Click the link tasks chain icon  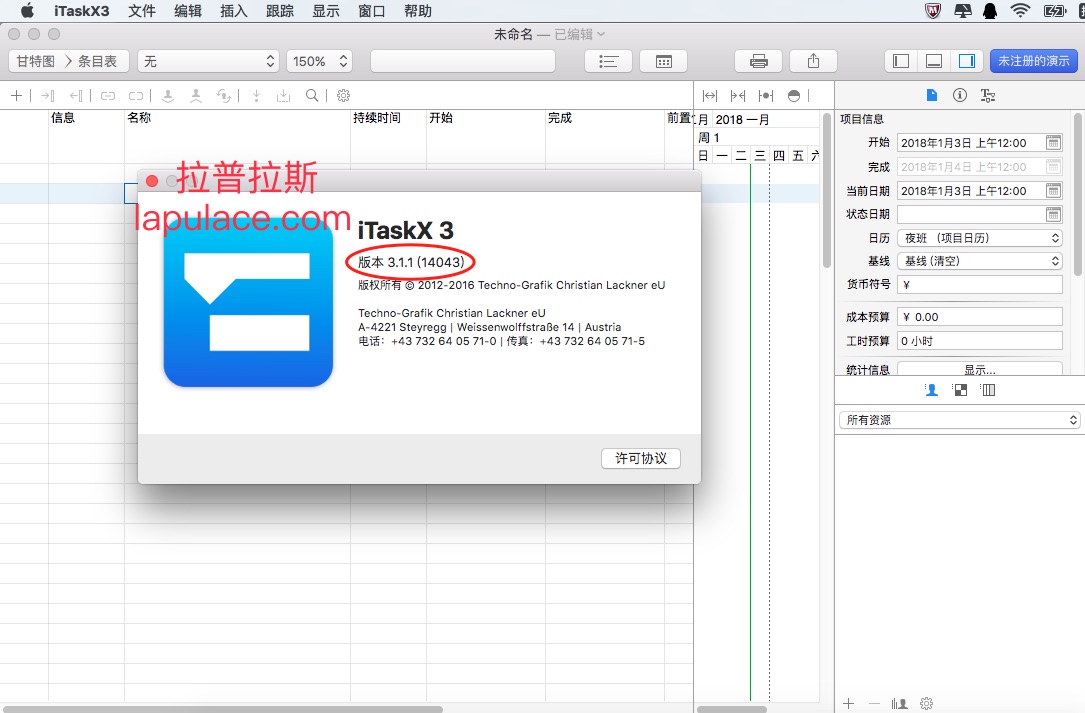point(108,96)
